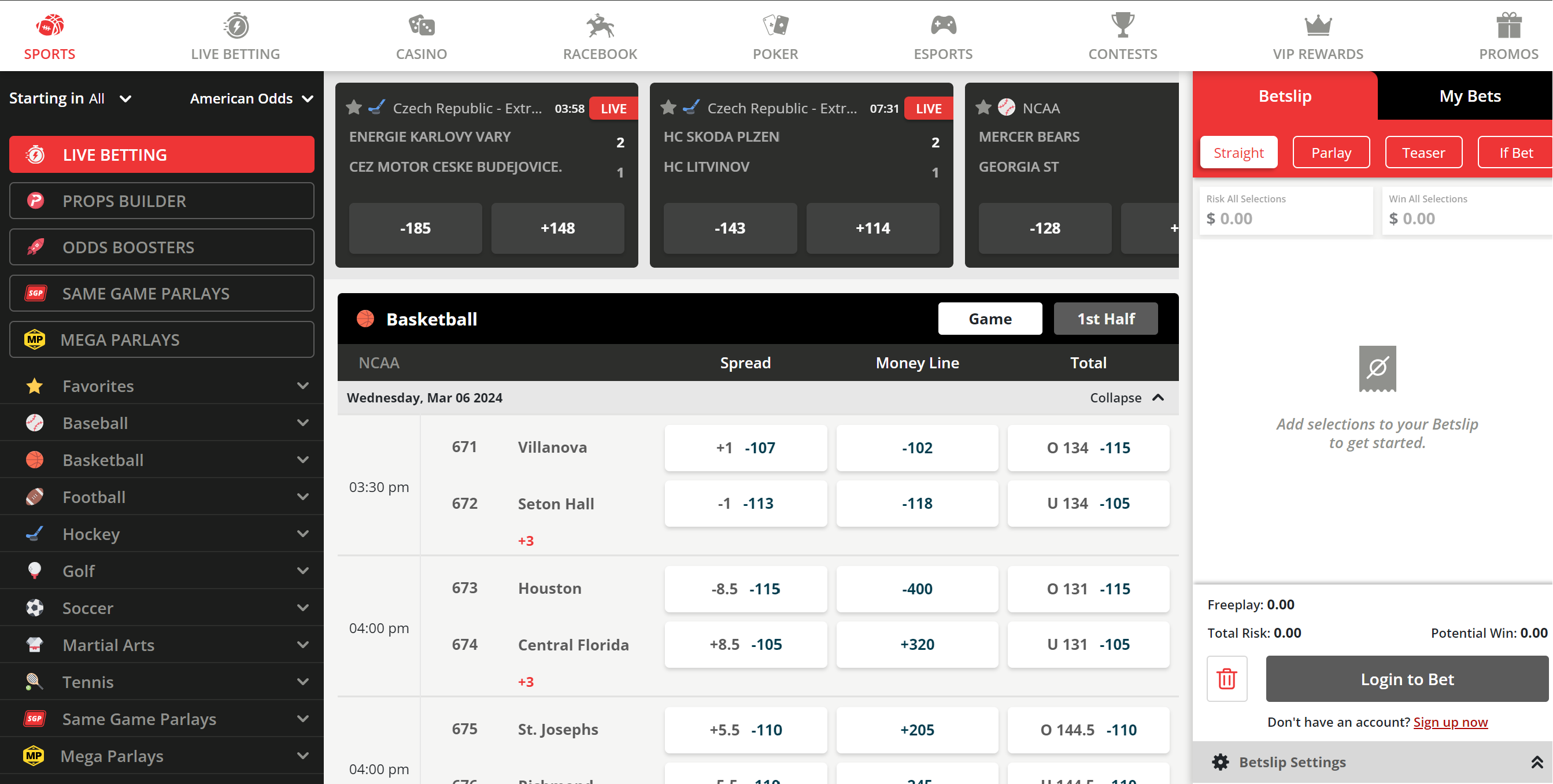1553x784 pixels.
Task: Click the trash icon in Betslip
Action: (x=1227, y=679)
